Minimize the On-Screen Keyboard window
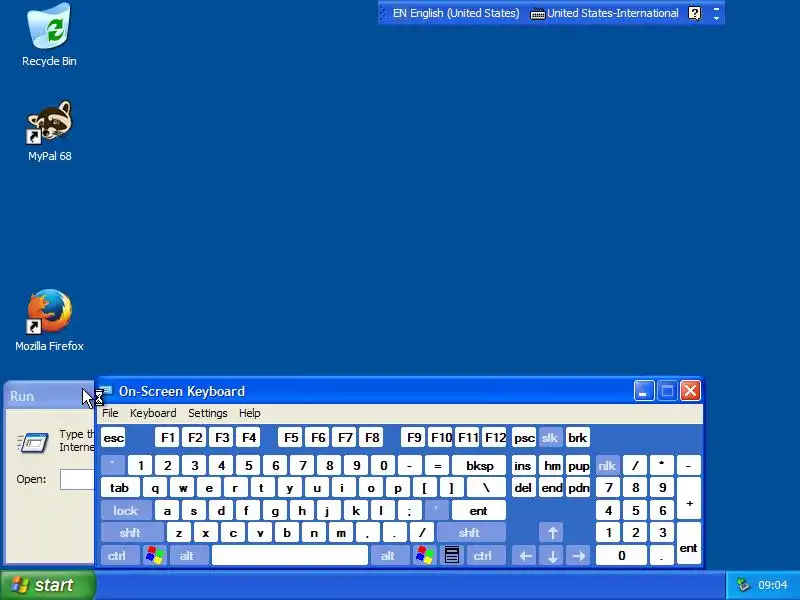Viewport: 800px width, 600px height. coord(644,391)
